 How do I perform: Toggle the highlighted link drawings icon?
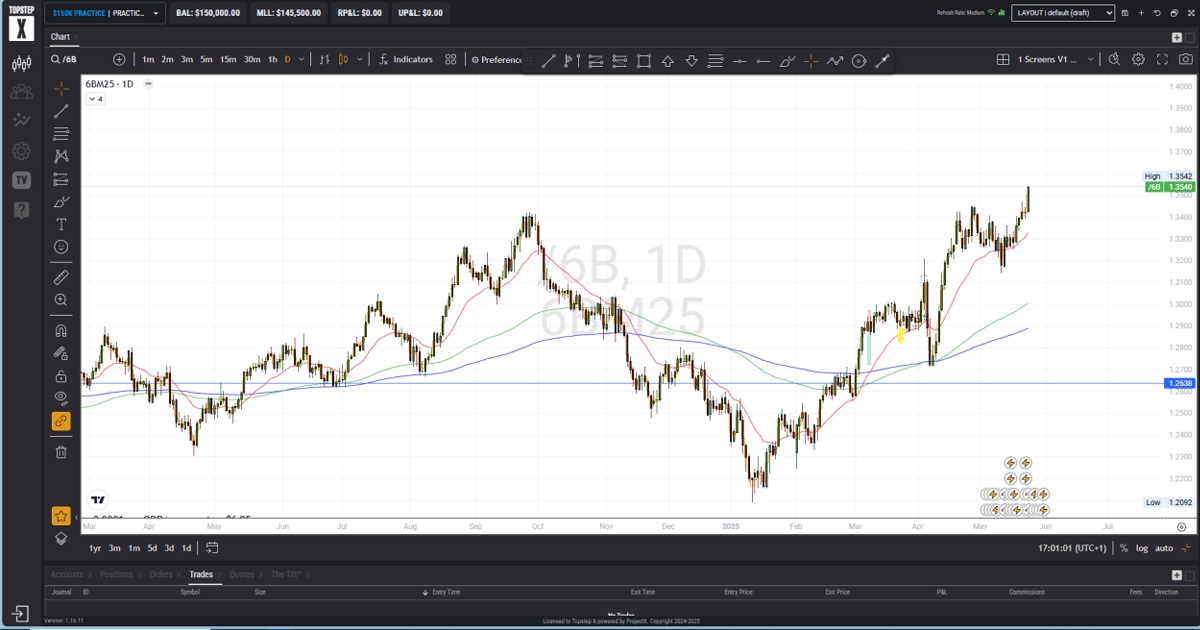[61, 421]
